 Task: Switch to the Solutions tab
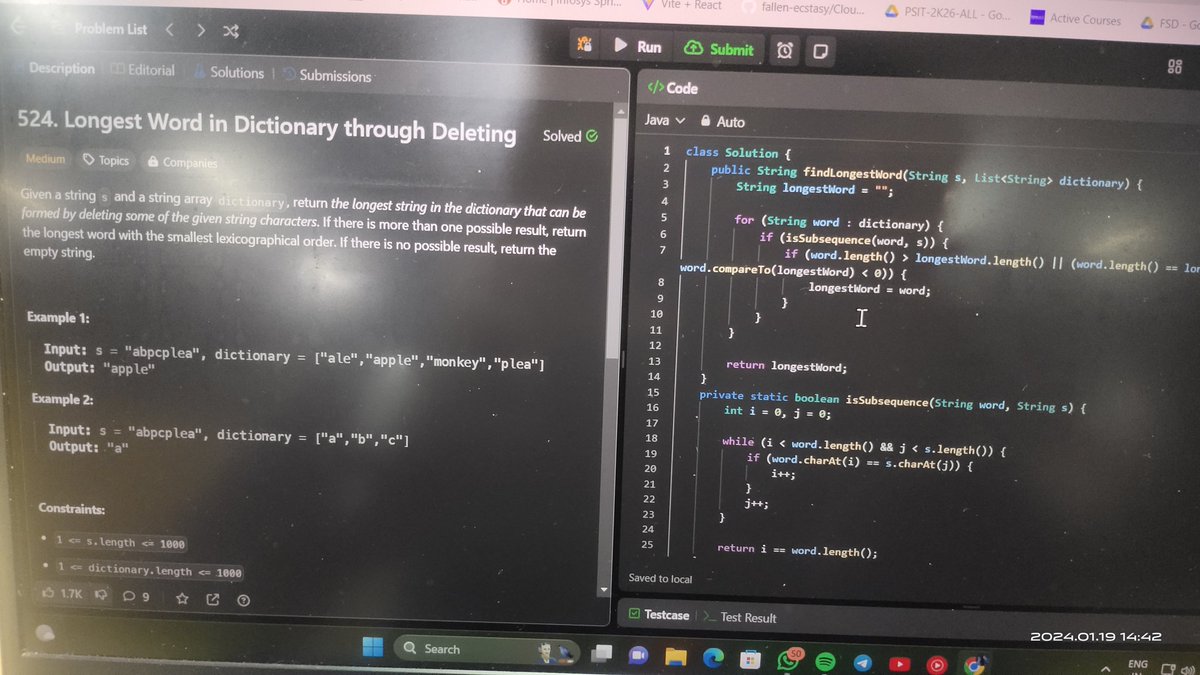click(x=230, y=72)
